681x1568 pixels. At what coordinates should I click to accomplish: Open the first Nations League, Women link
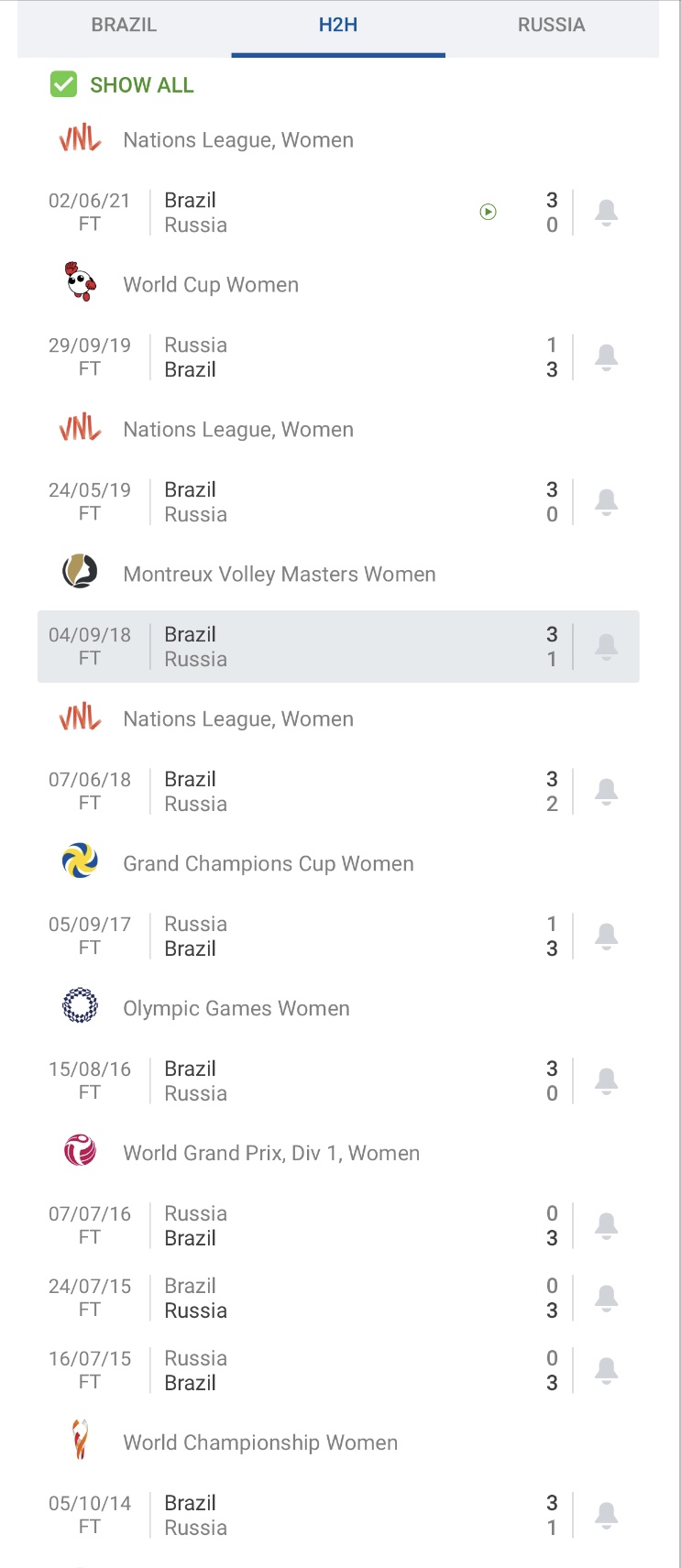click(238, 140)
